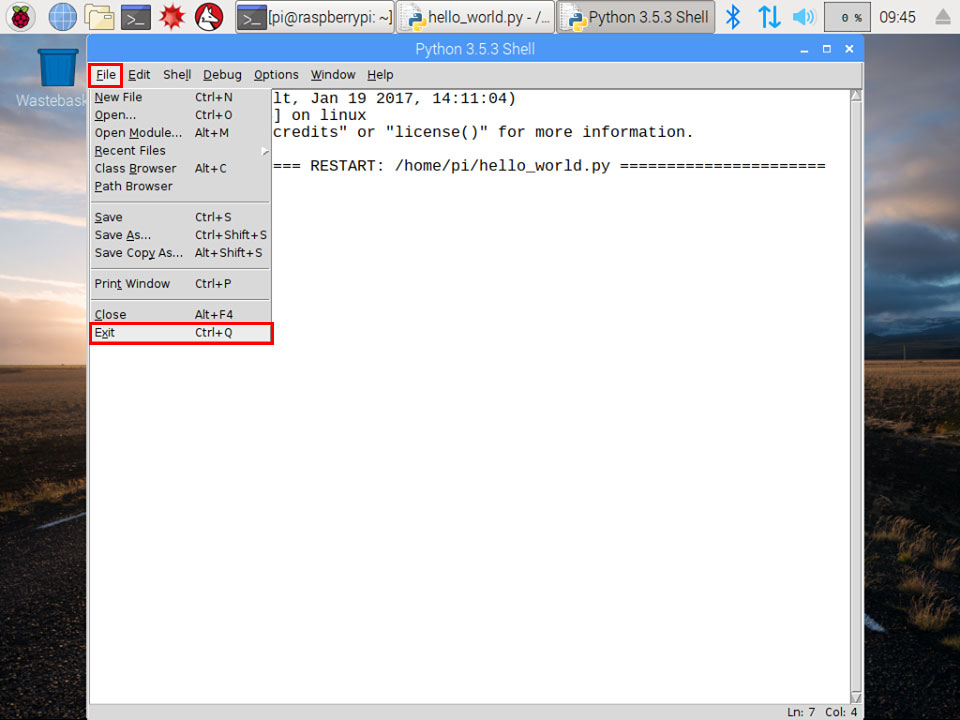Switch to the pi@raspberrypi terminal taskbar window
Screen dimensions: 960x720
click(x=315, y=17)
